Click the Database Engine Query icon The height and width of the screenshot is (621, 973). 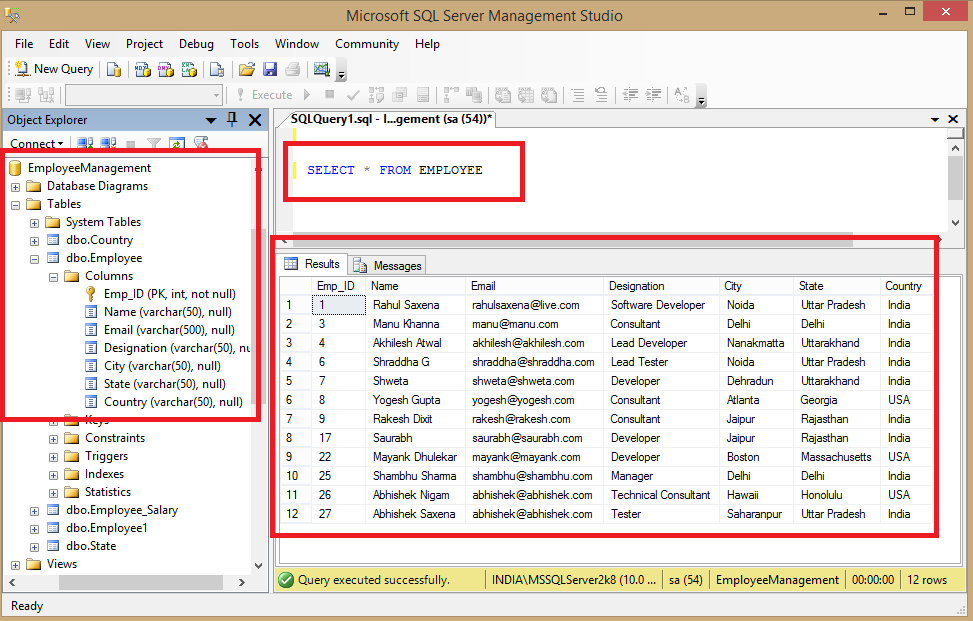point(114,69)
